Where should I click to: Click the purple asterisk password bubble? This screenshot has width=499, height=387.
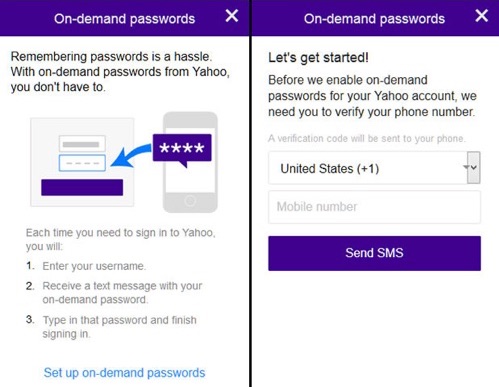pyautogui.click(x=182, y=149)
